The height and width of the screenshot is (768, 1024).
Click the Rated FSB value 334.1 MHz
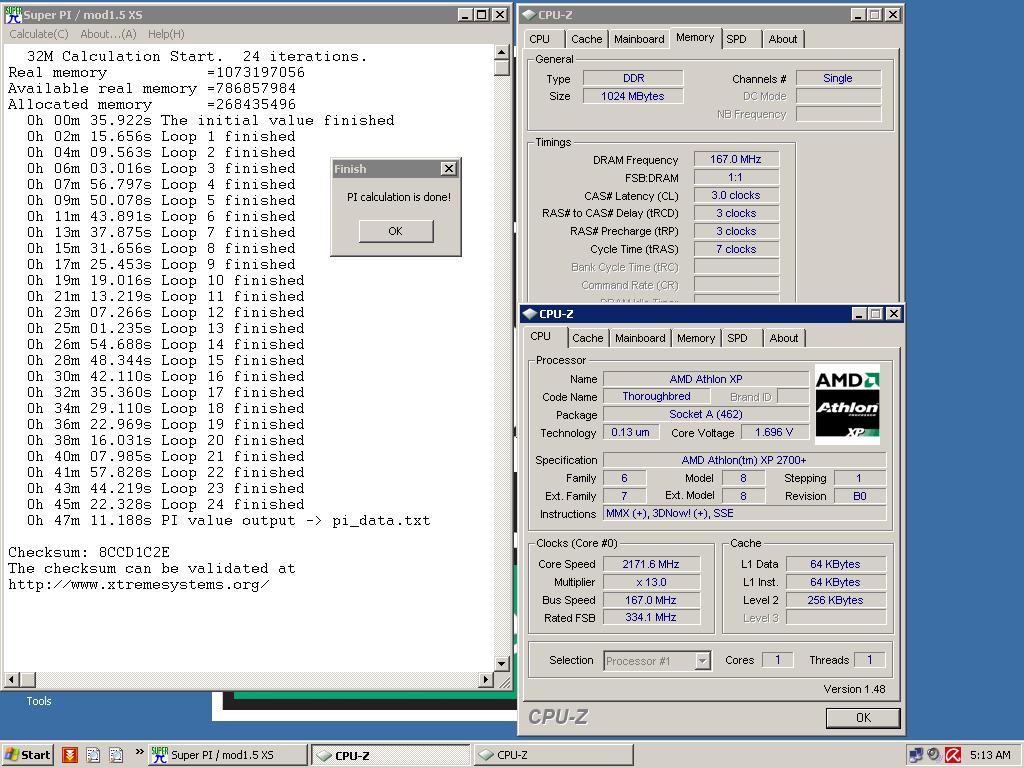click(650, 617)
